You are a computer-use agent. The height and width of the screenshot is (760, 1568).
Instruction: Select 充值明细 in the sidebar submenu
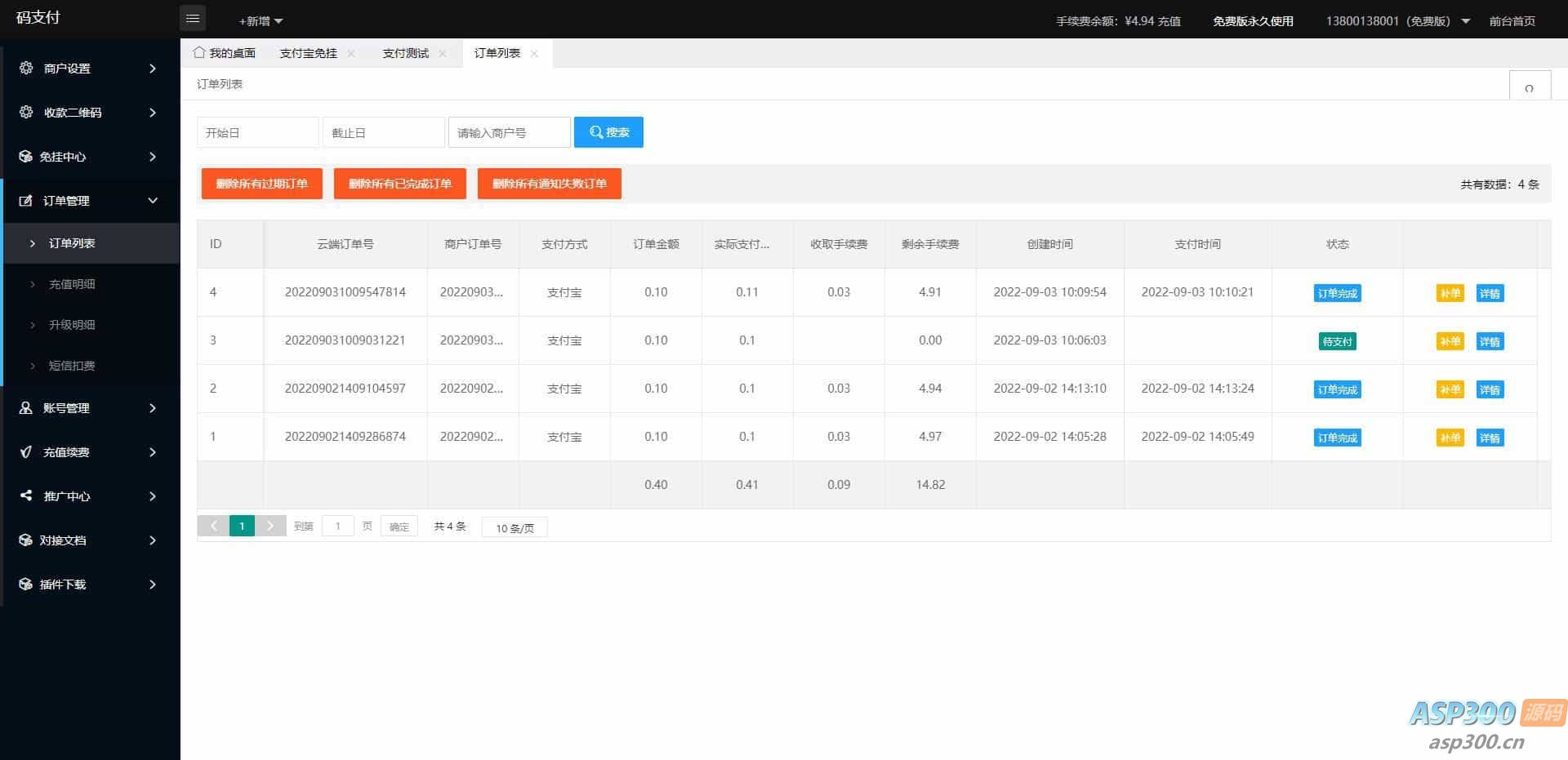pyautogui.click(x=72, y=284)
